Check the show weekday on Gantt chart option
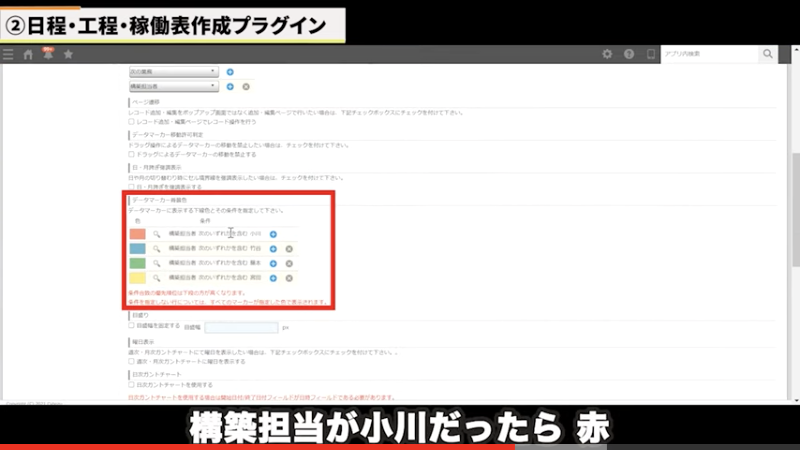The width and height of the screenshot is (800, 450). pos(131,361)
